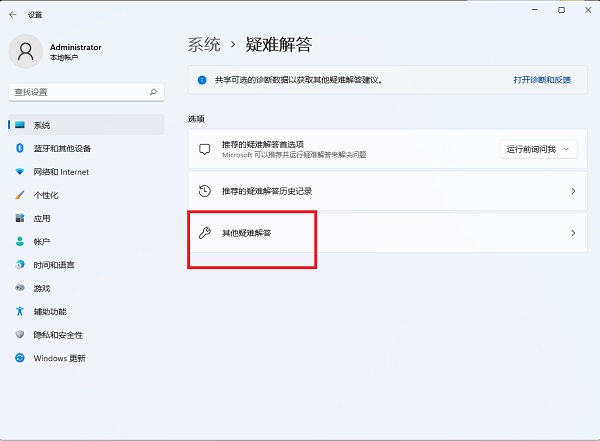Go to 个性化 settings
The width and height of the screenshot is (600, 441).
pos(46,195)
